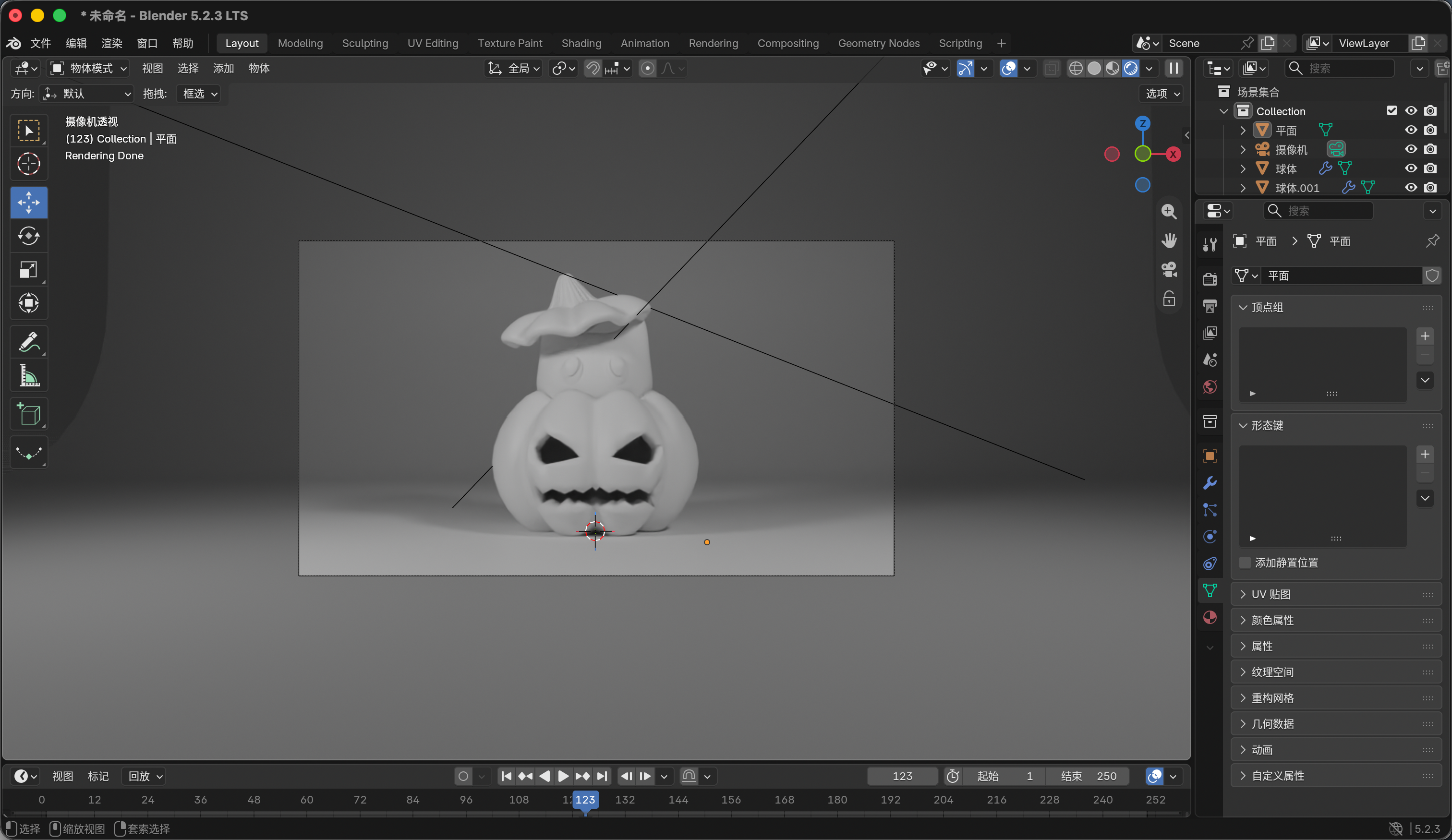Switch to the Geometry Nodes workspace

(x=878, y=43)
